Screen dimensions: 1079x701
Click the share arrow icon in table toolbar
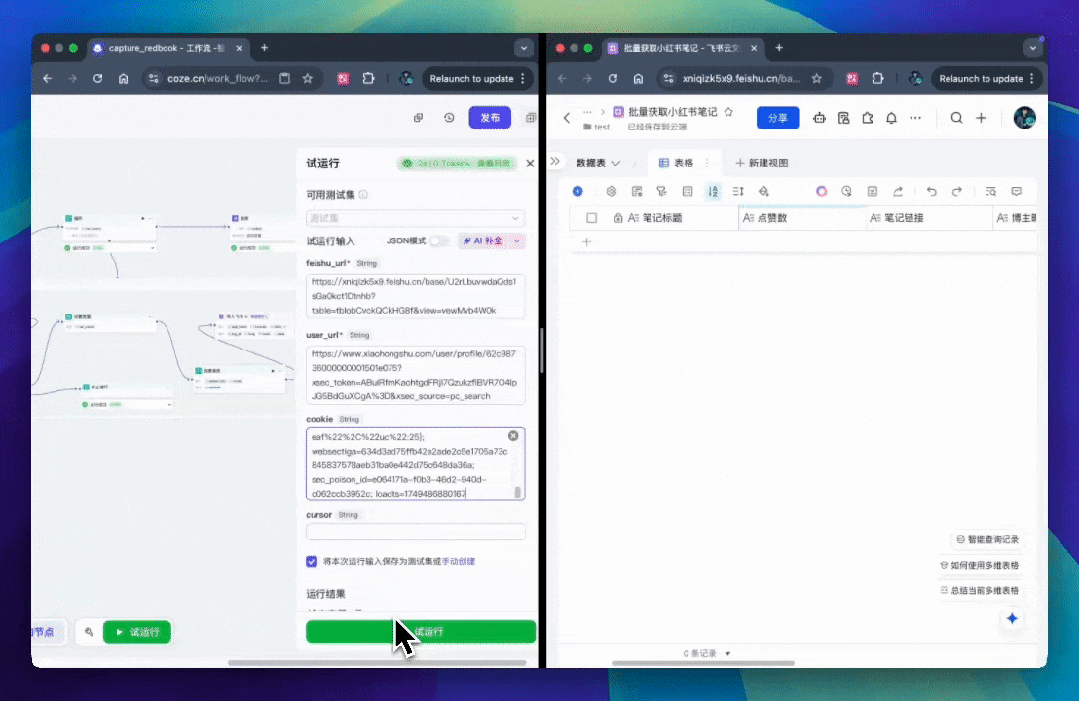coord(898,191)
